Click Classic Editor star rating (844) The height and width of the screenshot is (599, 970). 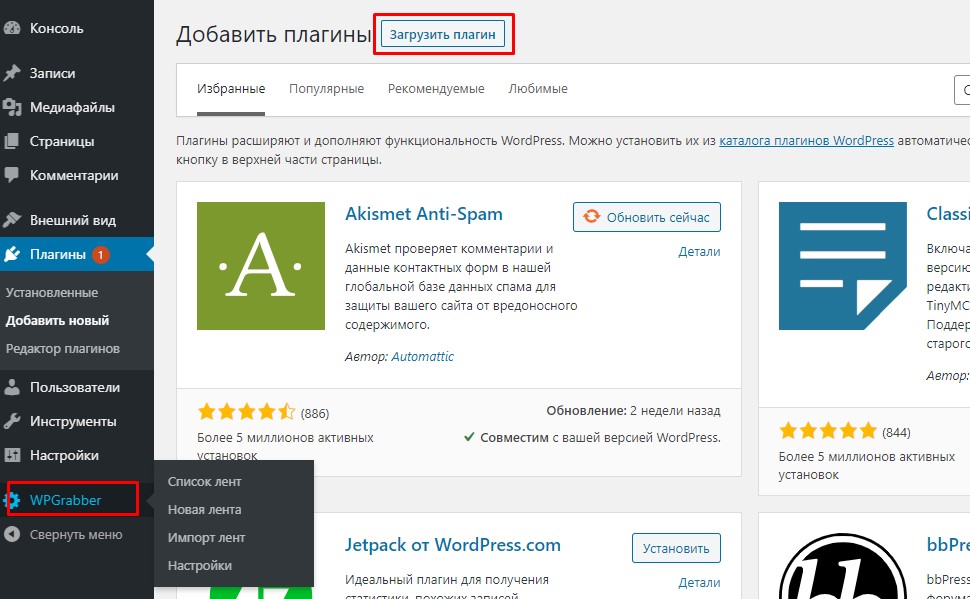pyautogui.click(x=828, y=430)
